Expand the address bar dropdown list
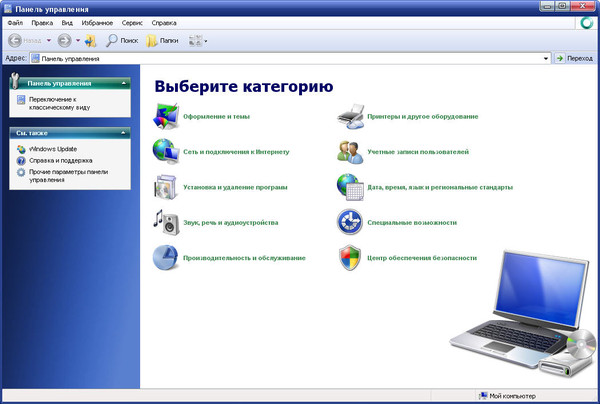This screenshot has width=600, height=404. [x=546, y=59]
